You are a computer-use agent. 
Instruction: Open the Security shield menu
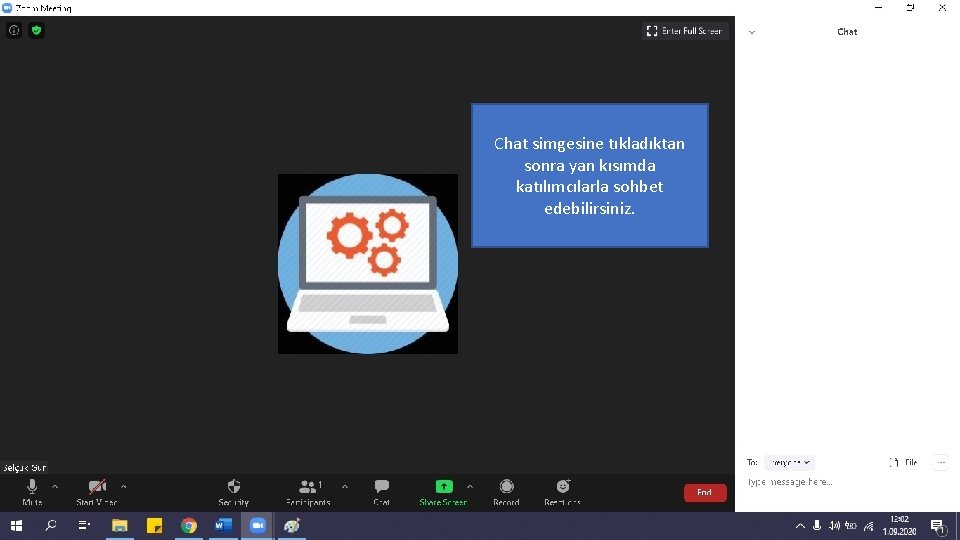pyautogui.click(x=233, y=492)
